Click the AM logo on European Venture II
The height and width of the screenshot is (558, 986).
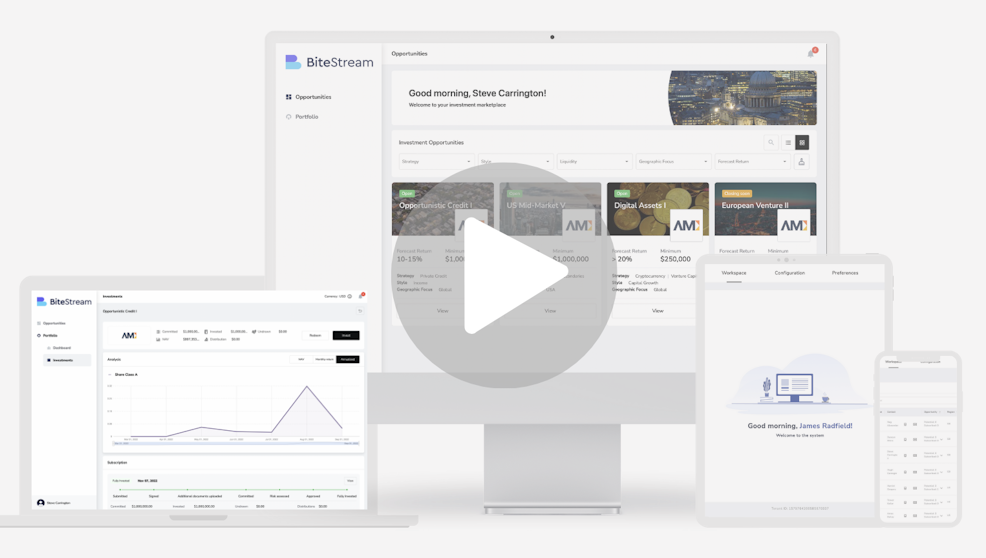point(794,225)
